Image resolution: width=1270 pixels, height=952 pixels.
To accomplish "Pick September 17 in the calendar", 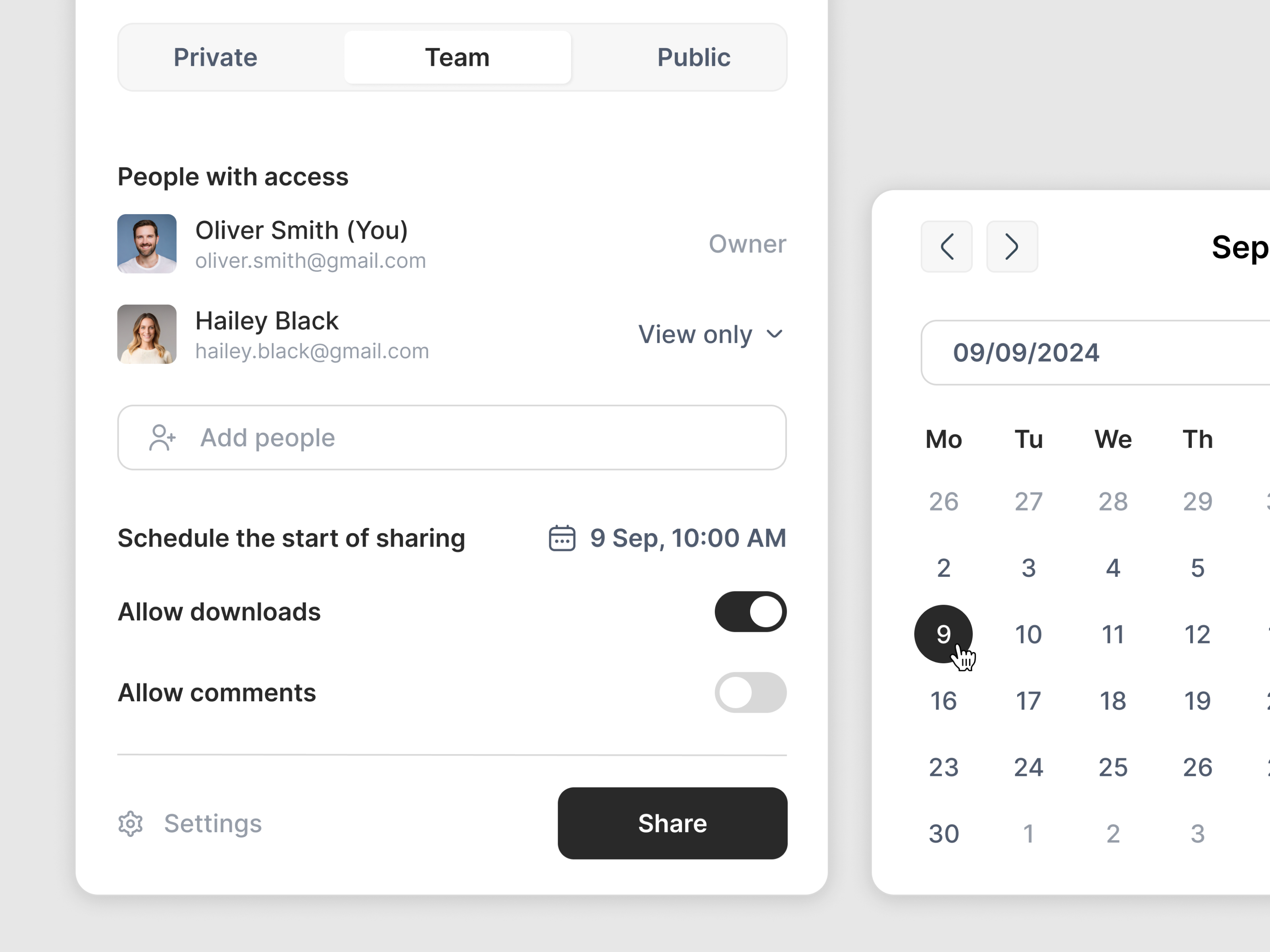I will pyautogui.click(x=1028, y=701).
